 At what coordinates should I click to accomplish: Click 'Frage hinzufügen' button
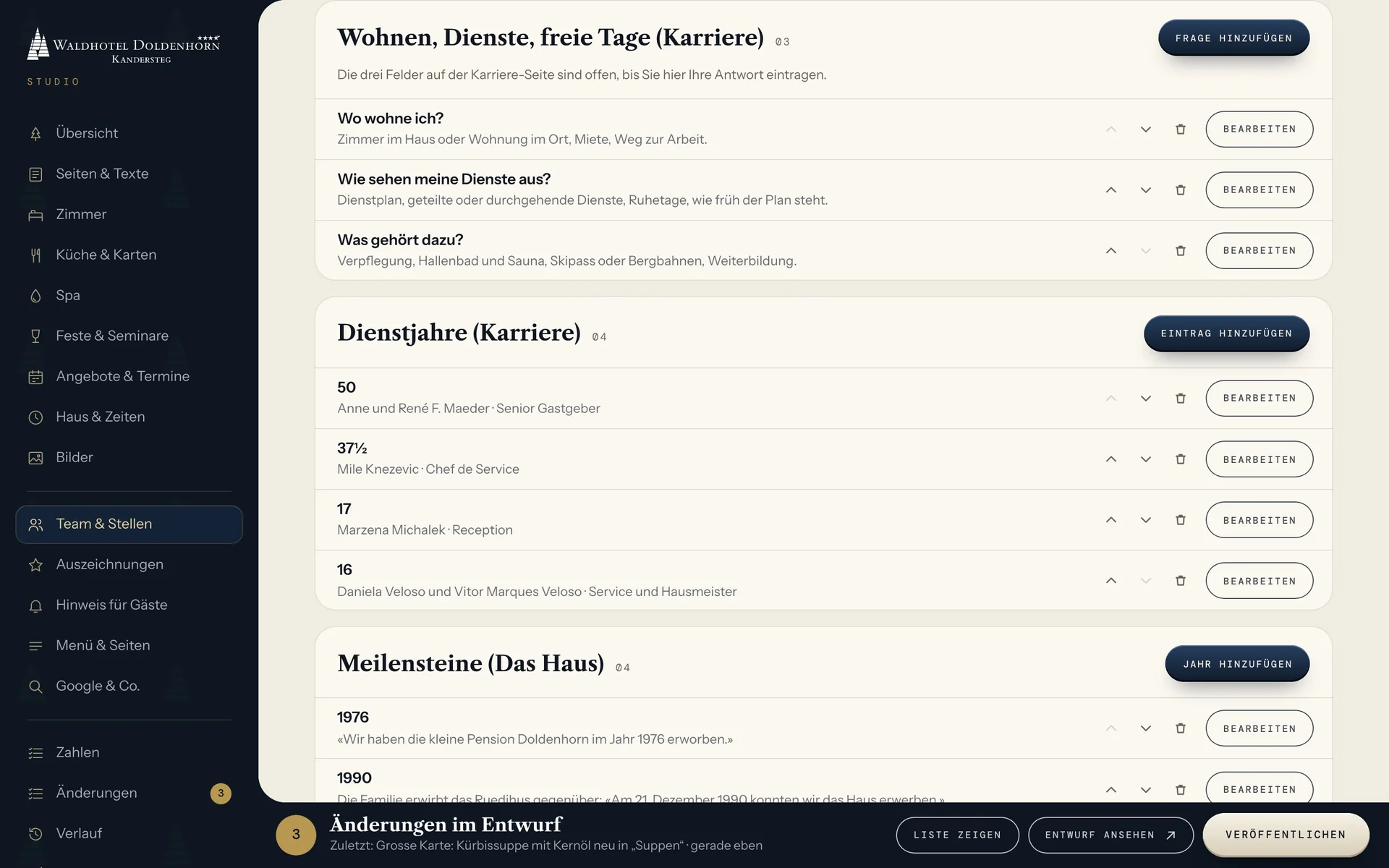pyautogui.click(x=1233, y=38)
